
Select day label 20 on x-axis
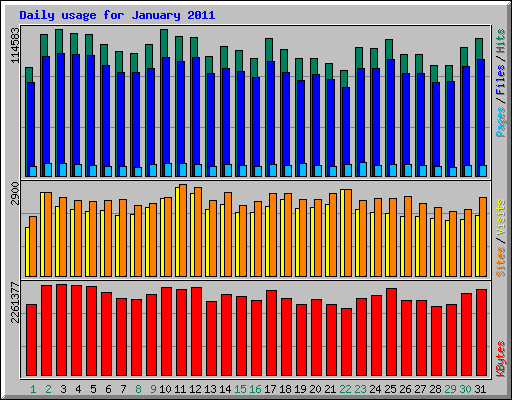pyautogui.click(x=315, y=389)
